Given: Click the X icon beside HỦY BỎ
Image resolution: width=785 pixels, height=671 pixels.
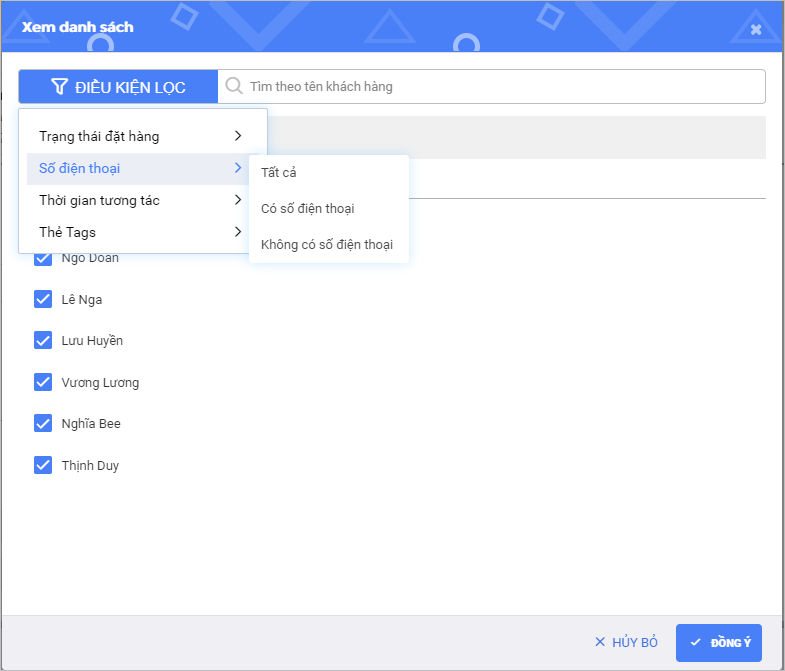Looking at the screenshot, I should [x=600, y=642].
